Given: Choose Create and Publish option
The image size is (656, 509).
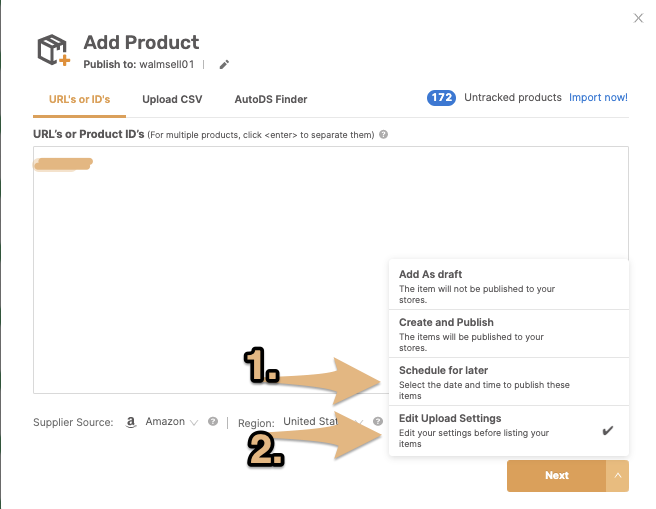Looking at the screenshot, I should pos(509,334).
